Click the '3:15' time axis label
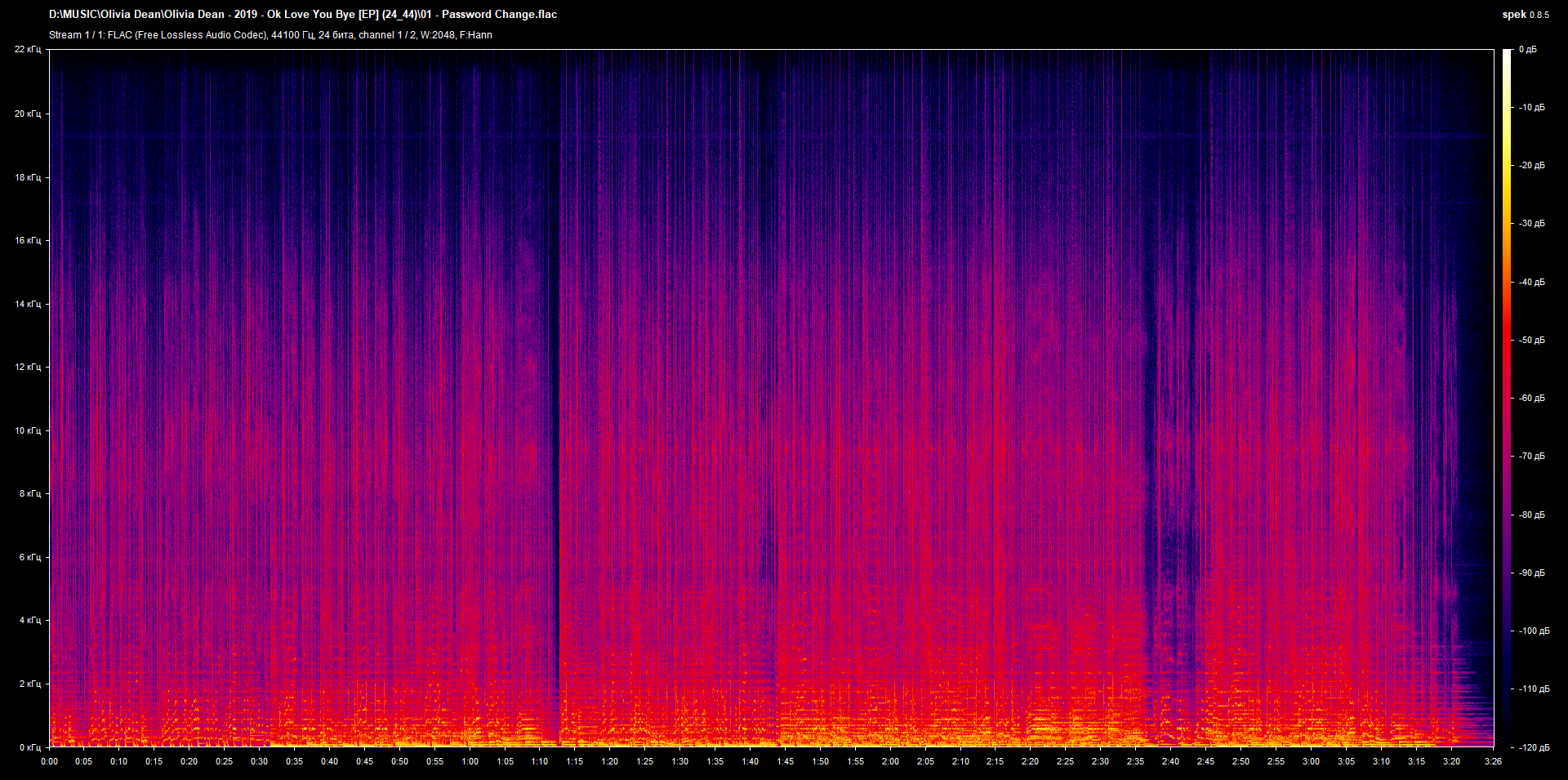The image size is (1568, 780). 1416,761
